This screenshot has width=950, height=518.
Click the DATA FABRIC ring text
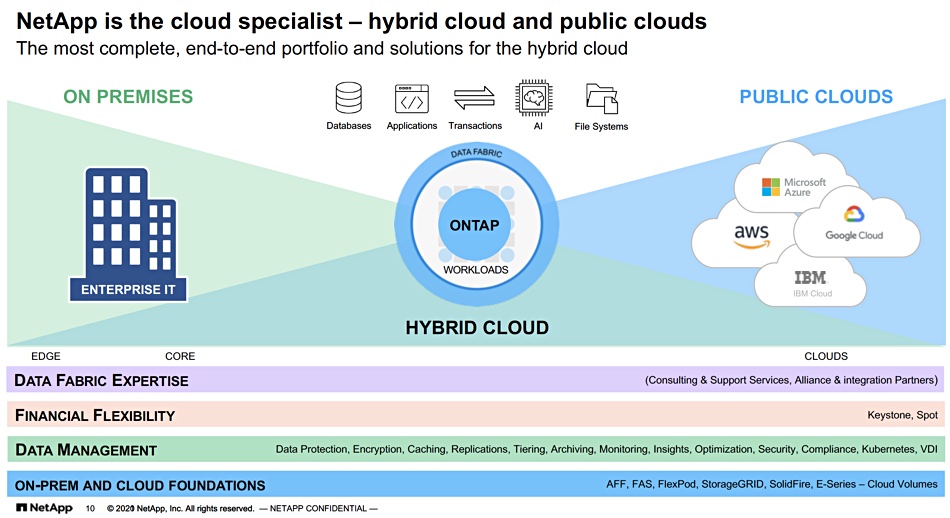476,152
